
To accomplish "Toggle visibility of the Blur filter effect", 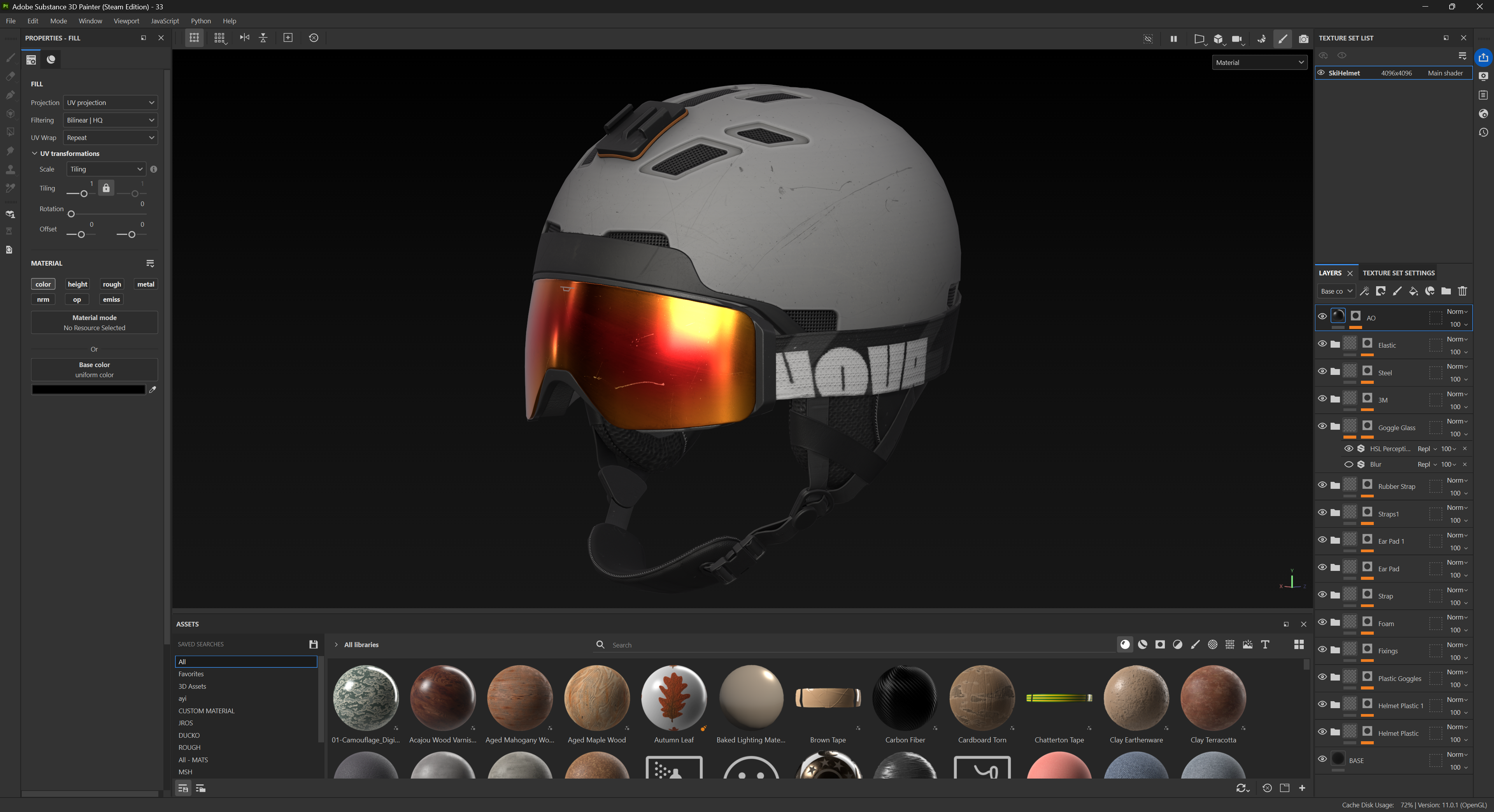I will tap(1348, 464).
